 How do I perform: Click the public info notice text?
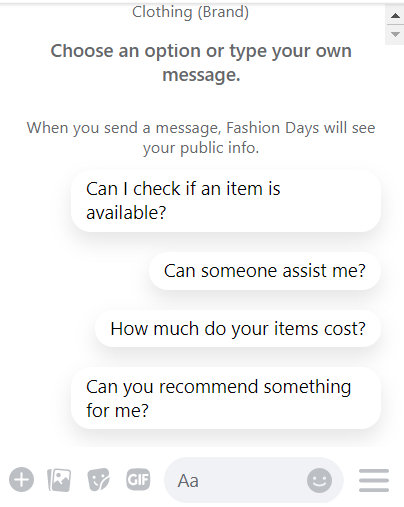[x=201, y=138]
